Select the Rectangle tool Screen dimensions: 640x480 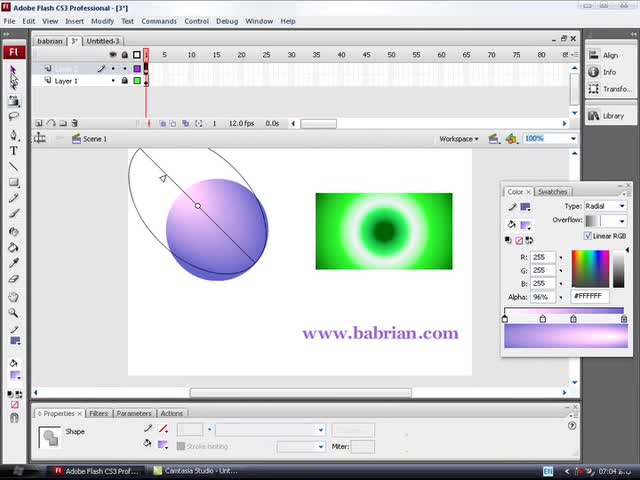click(x=13, y=182)
